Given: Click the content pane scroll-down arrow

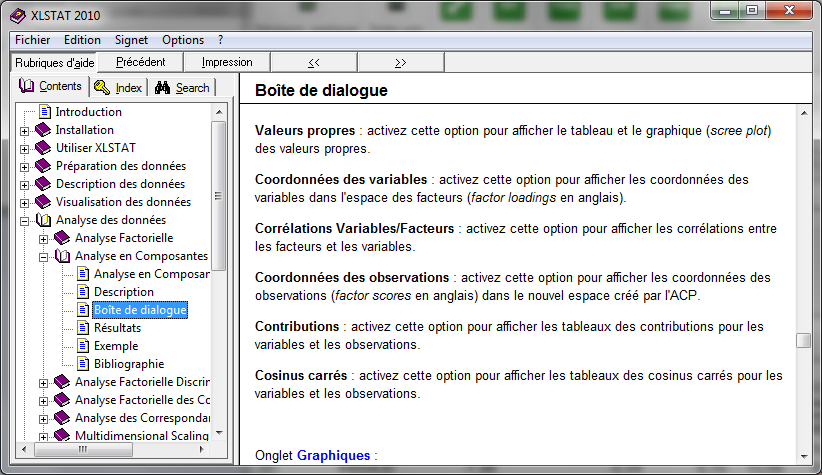Looking at the screenshot, I should pos(804,457).
